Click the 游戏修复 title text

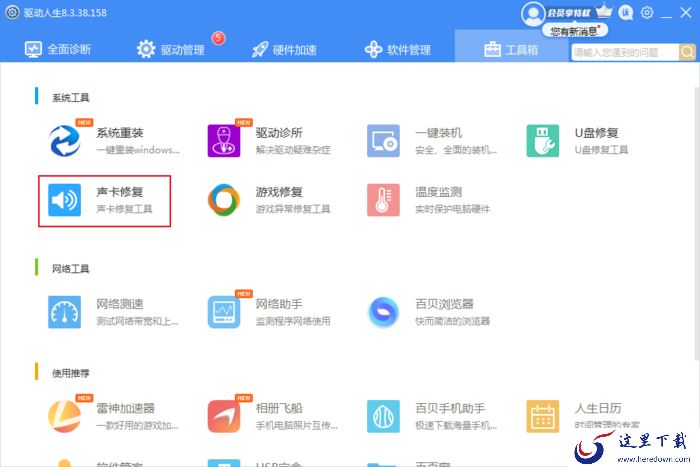pyautogui.click(x=279, y=192)
